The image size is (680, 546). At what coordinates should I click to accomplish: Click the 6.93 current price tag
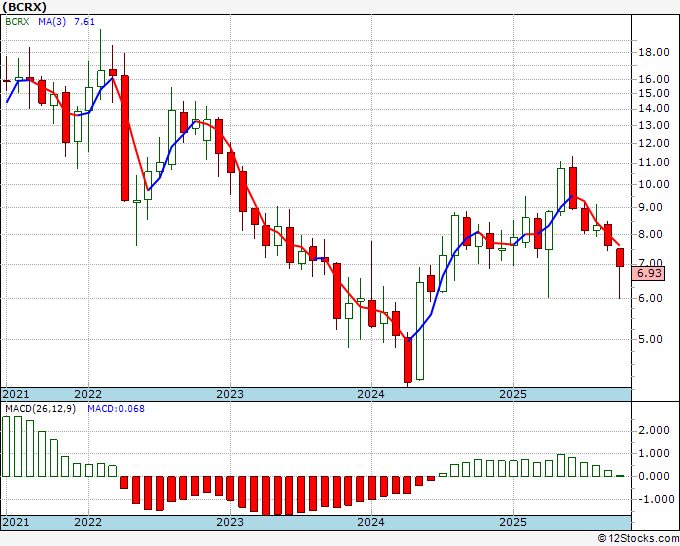pyautogui.click(x=649, y=273)
